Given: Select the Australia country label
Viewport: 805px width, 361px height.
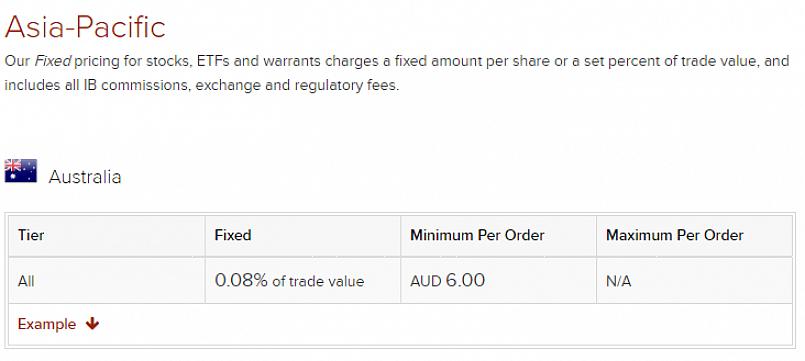Looking at the screenshot, I should (x=85, y=177).
